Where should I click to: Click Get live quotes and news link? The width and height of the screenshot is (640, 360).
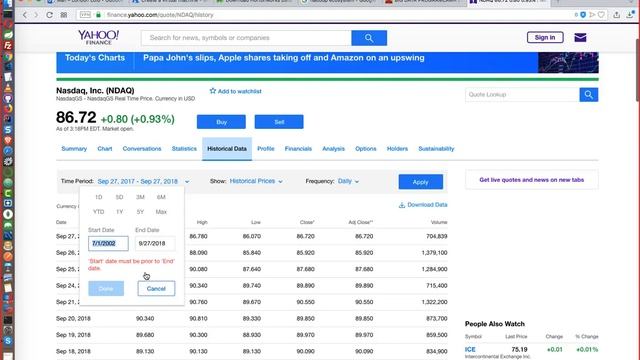531,180
